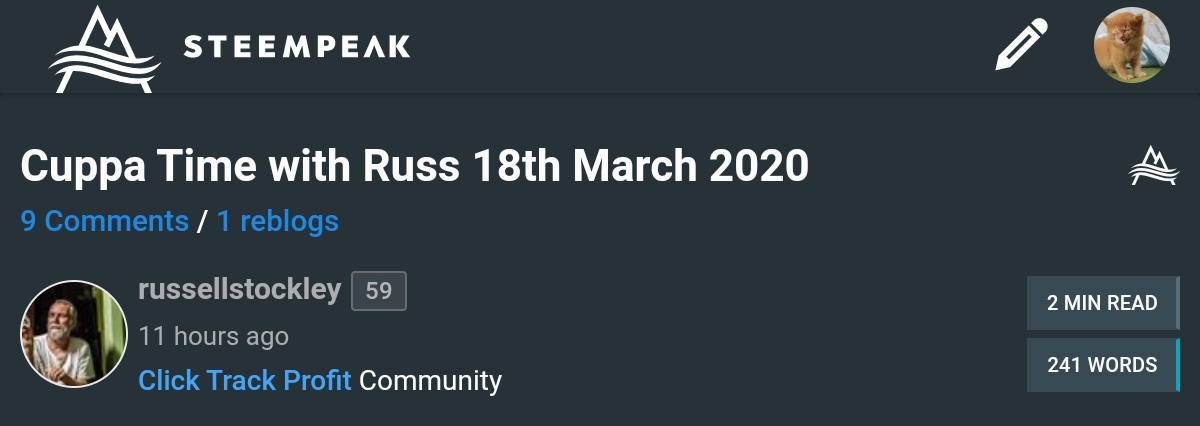Click the reputation badge showing 59
The width and height of the screenshot is (1200, 426).
tap(379, 291)
